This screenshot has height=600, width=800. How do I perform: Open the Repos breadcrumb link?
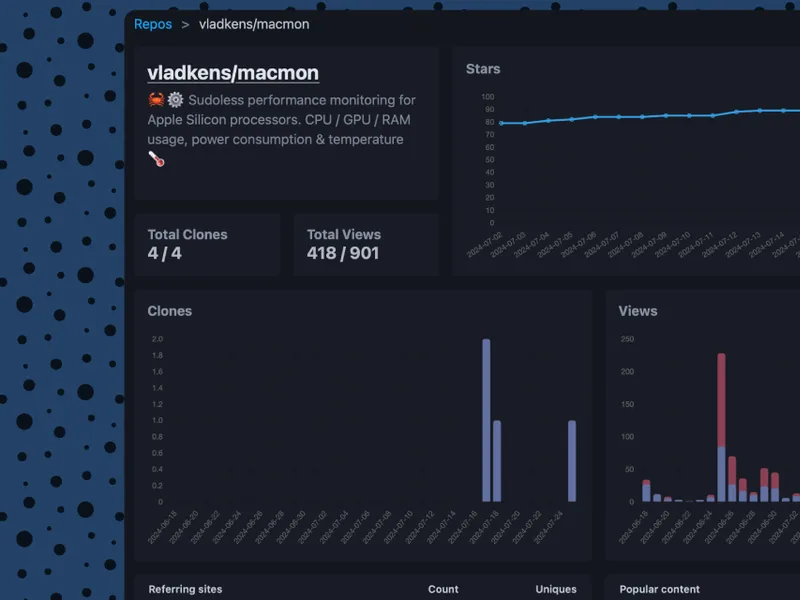tap(153, 24)
